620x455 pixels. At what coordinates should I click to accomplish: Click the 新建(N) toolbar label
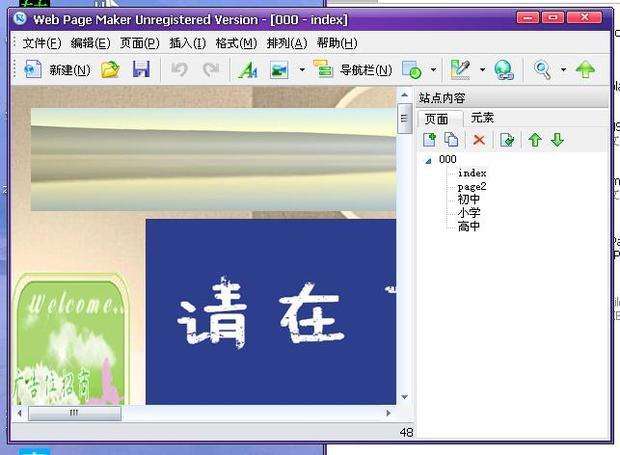point(70,70)
